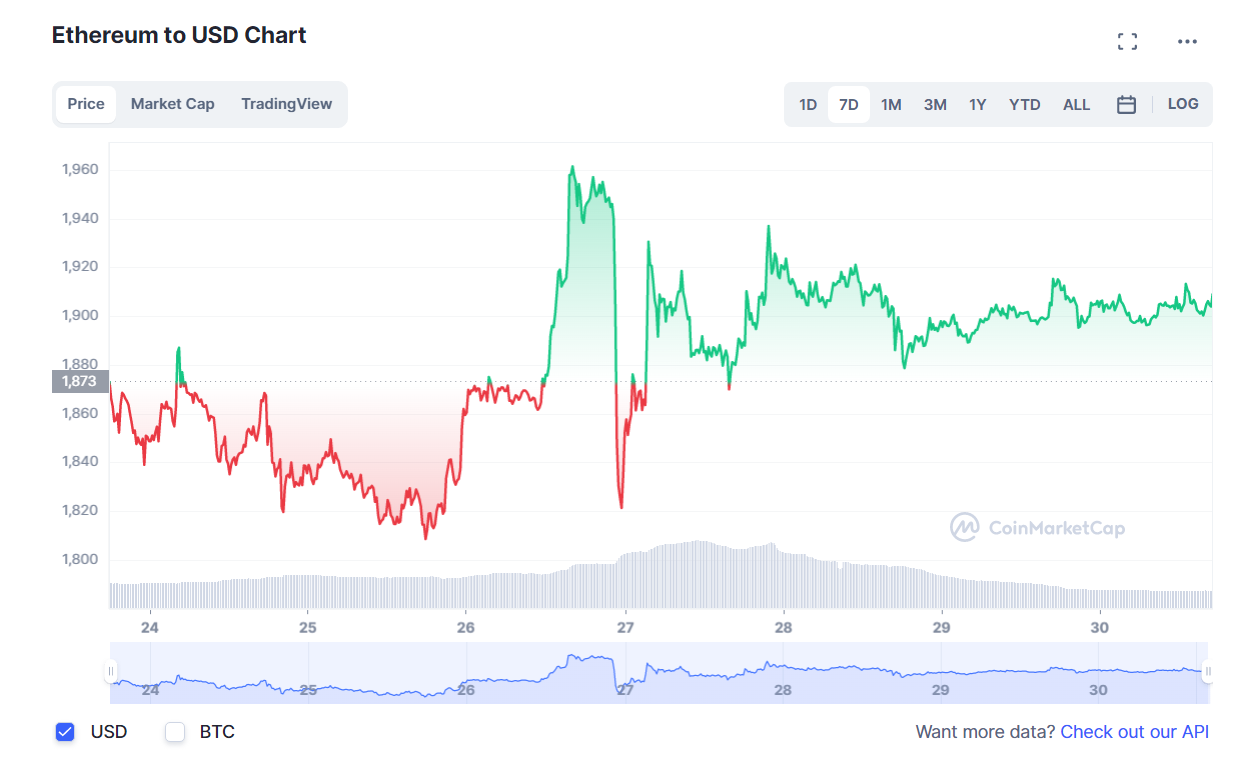
Task: Switch to the Market Cap tab
Action: coord(172,104)
